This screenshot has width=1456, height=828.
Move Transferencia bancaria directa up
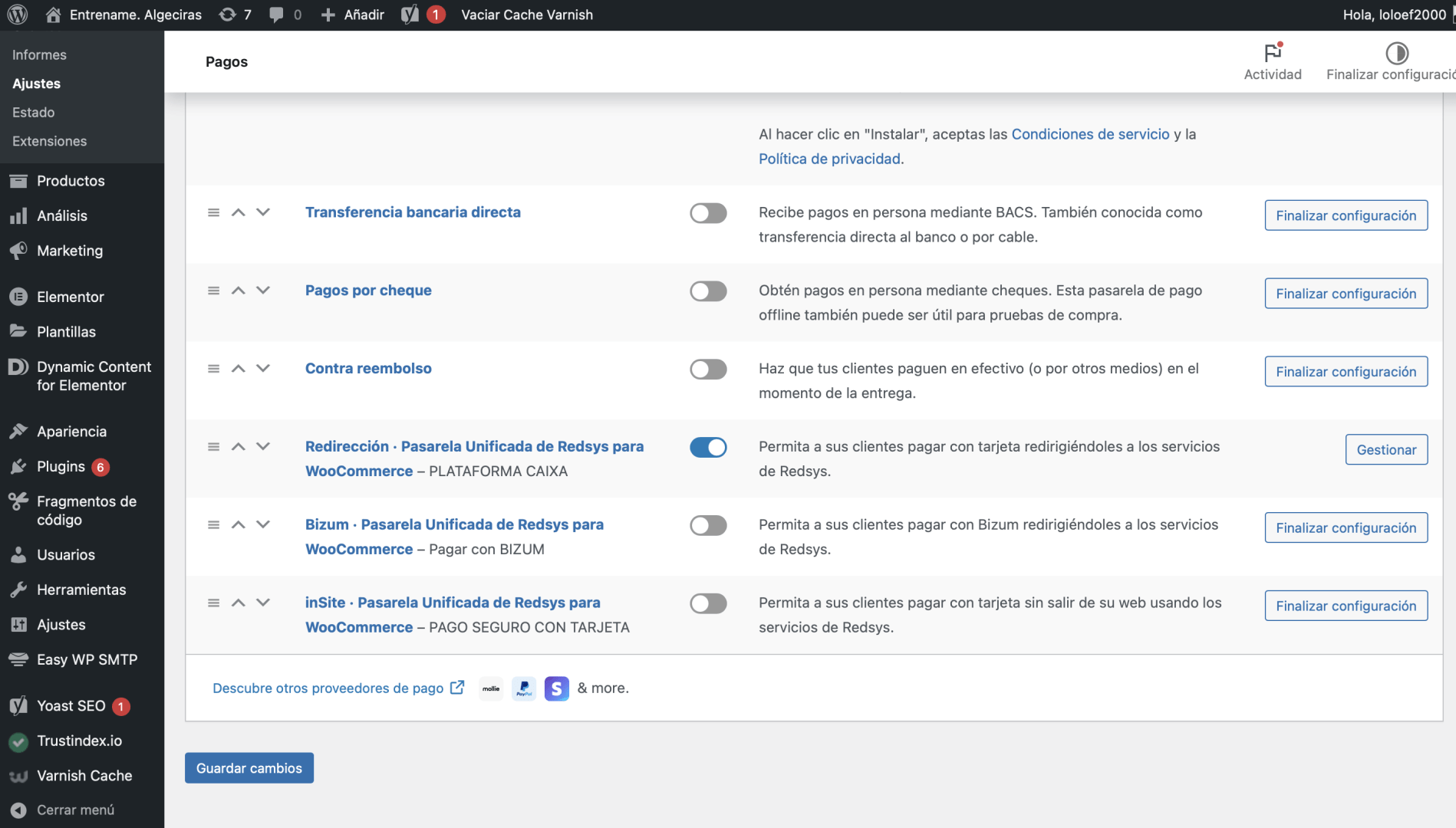pos(239,212)
